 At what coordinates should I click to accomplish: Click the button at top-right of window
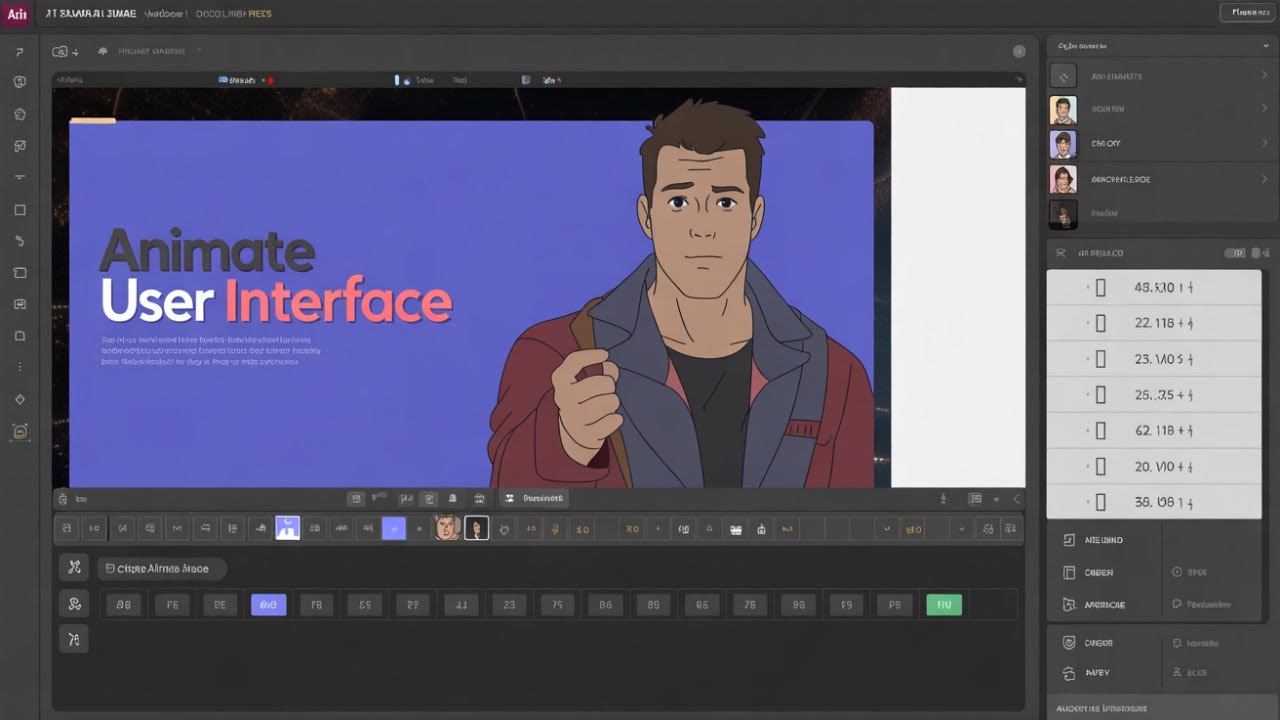pos(1247,13)
